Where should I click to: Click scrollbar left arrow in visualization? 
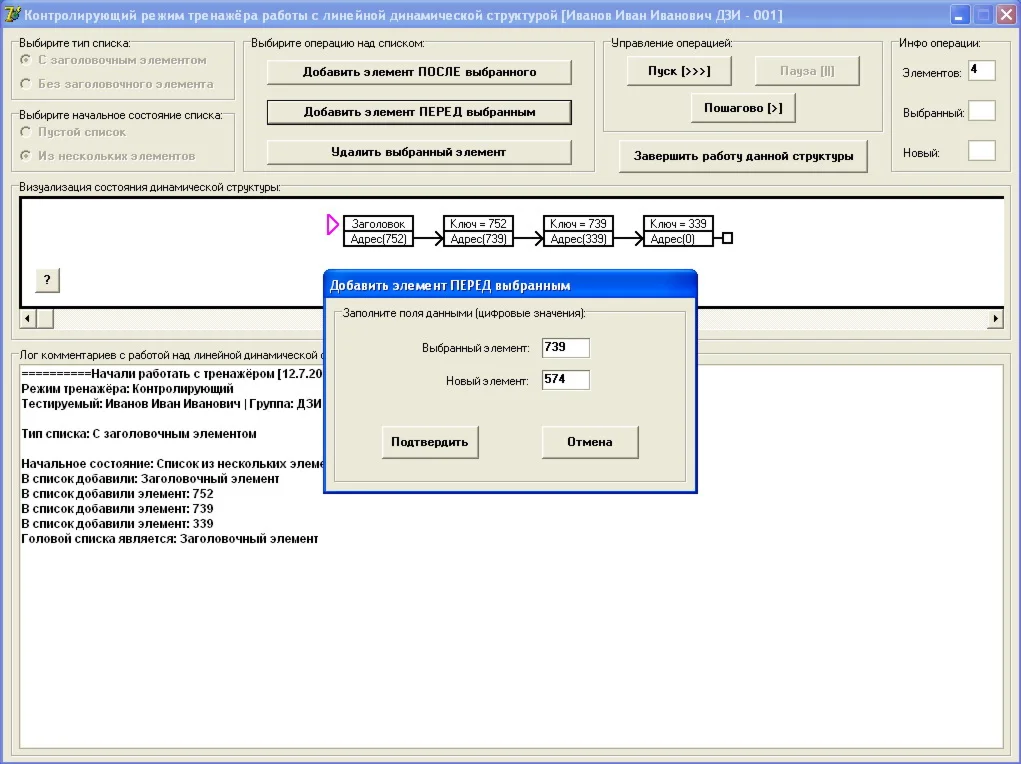27,318
